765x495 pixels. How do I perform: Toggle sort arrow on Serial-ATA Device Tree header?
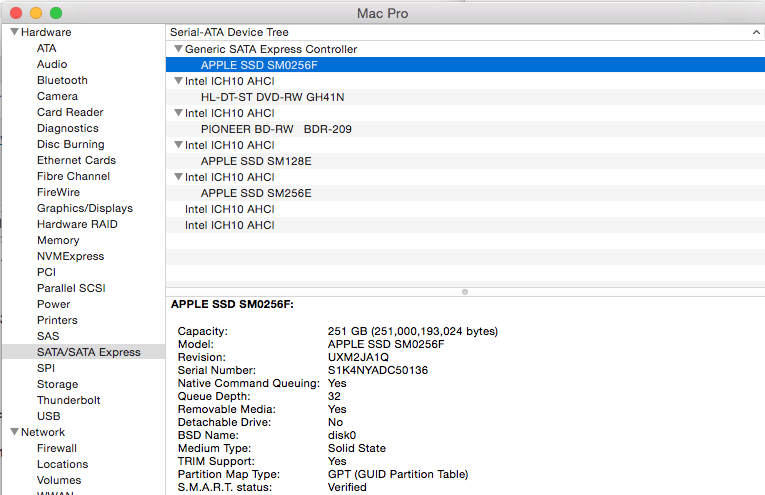pos(756,32)
